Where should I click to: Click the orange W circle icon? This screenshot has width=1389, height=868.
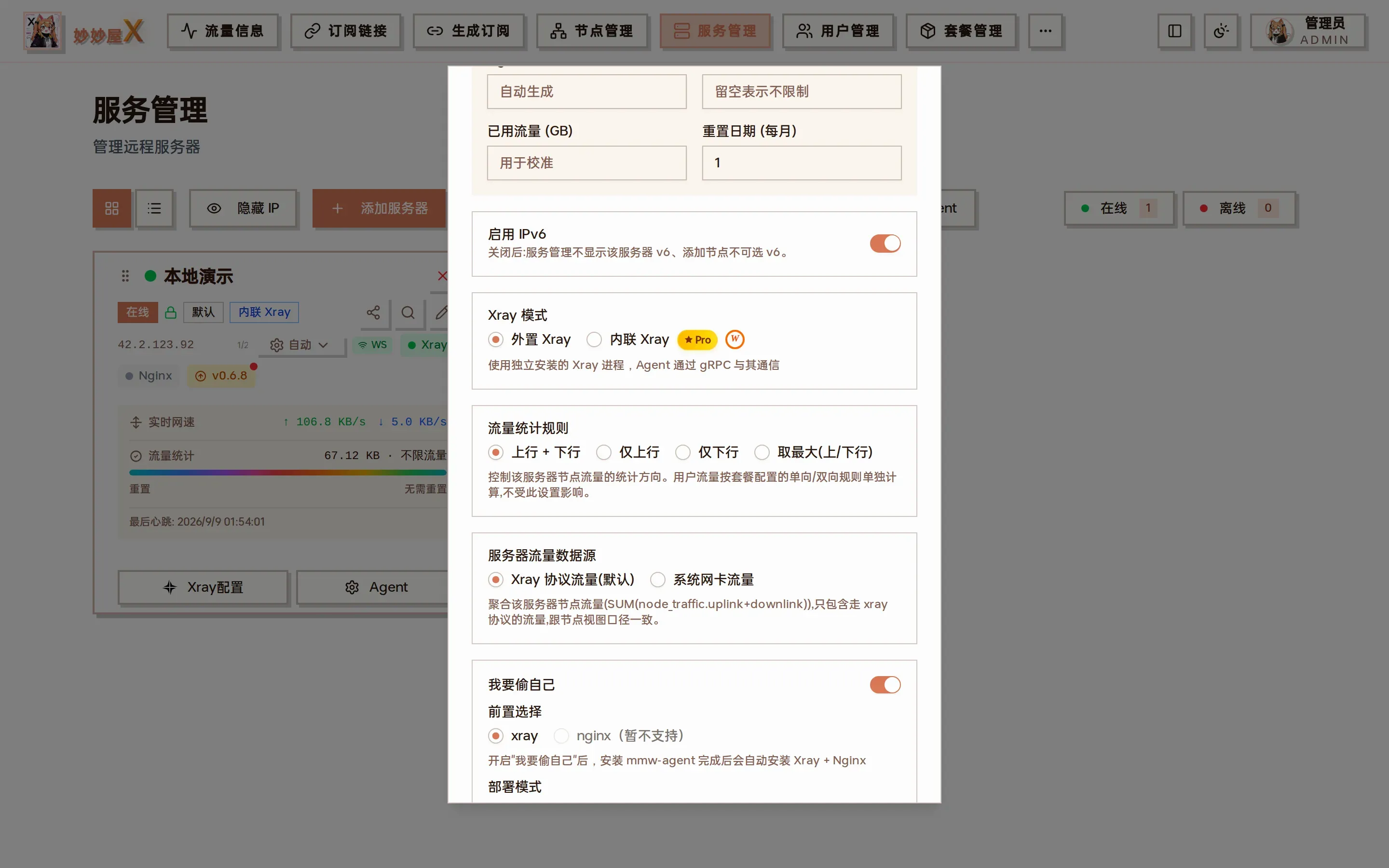[x=735, y=339]
